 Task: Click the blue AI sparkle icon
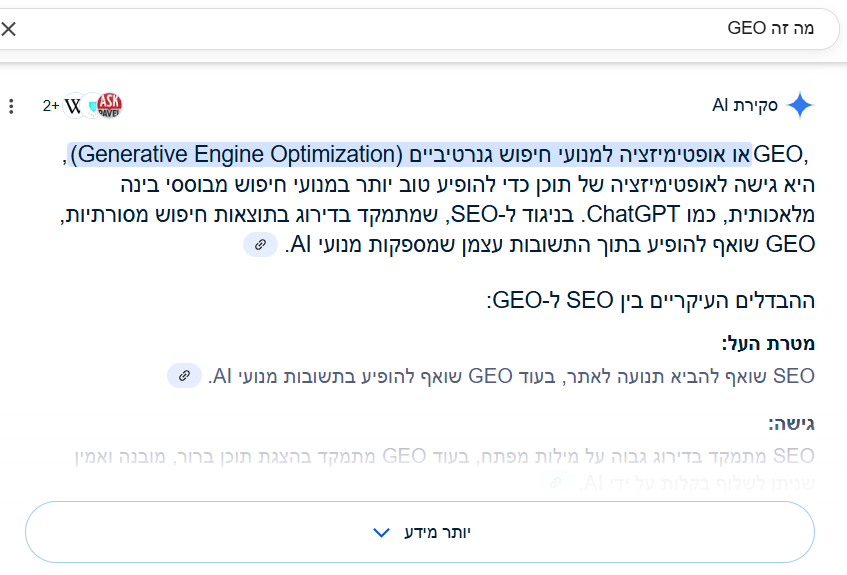coord(800,105)
